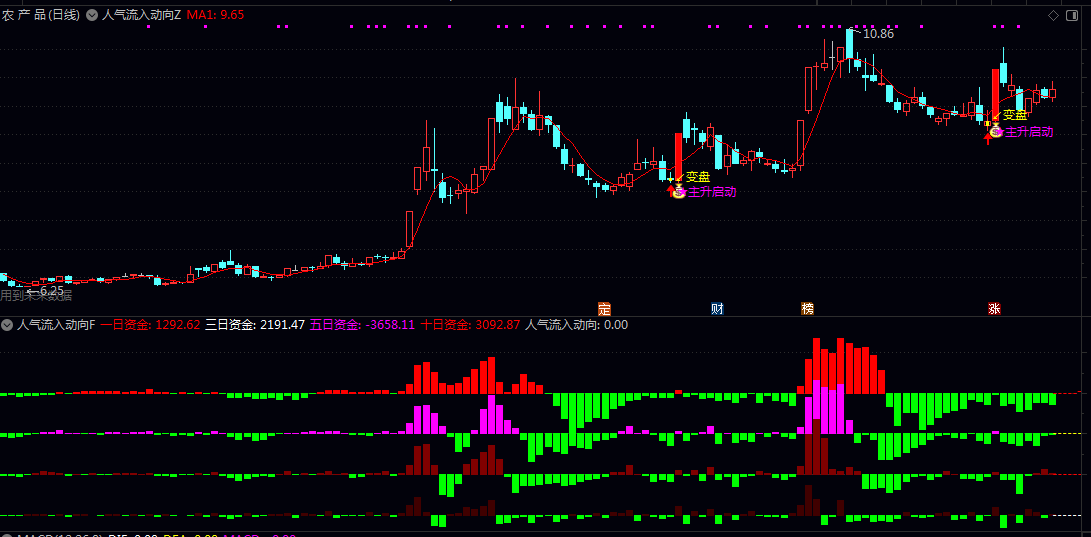Click the 农产品(日线) chart title
1091x537 pixels.
[x=41, y=15]
